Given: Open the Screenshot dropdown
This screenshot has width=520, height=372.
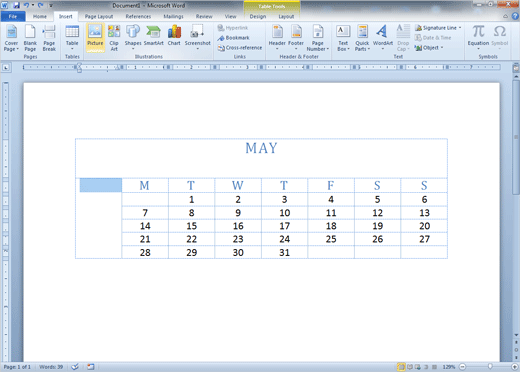Looking at the screenshot, I should tap(197, 37).
